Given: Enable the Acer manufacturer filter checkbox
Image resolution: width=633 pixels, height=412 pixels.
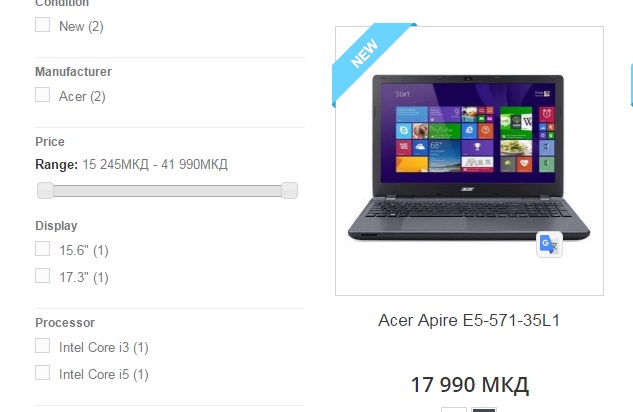Looking at the screenshot, I should [42, 95].
